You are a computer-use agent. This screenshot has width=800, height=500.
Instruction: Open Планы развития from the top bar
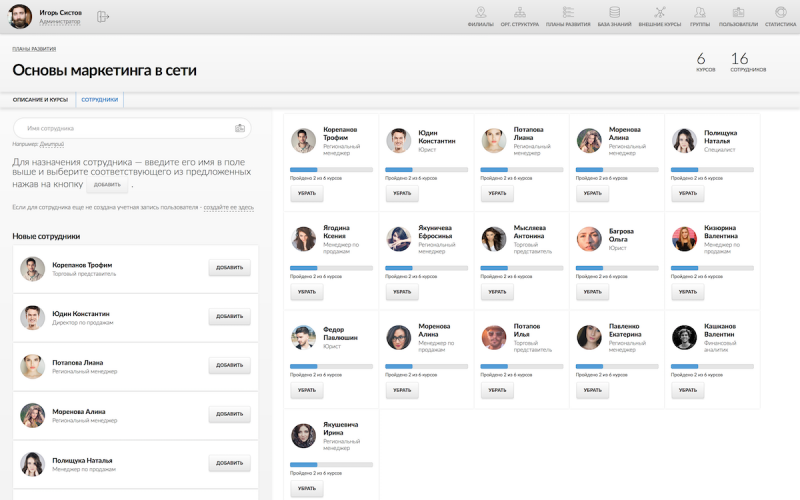tap(568, 14)
